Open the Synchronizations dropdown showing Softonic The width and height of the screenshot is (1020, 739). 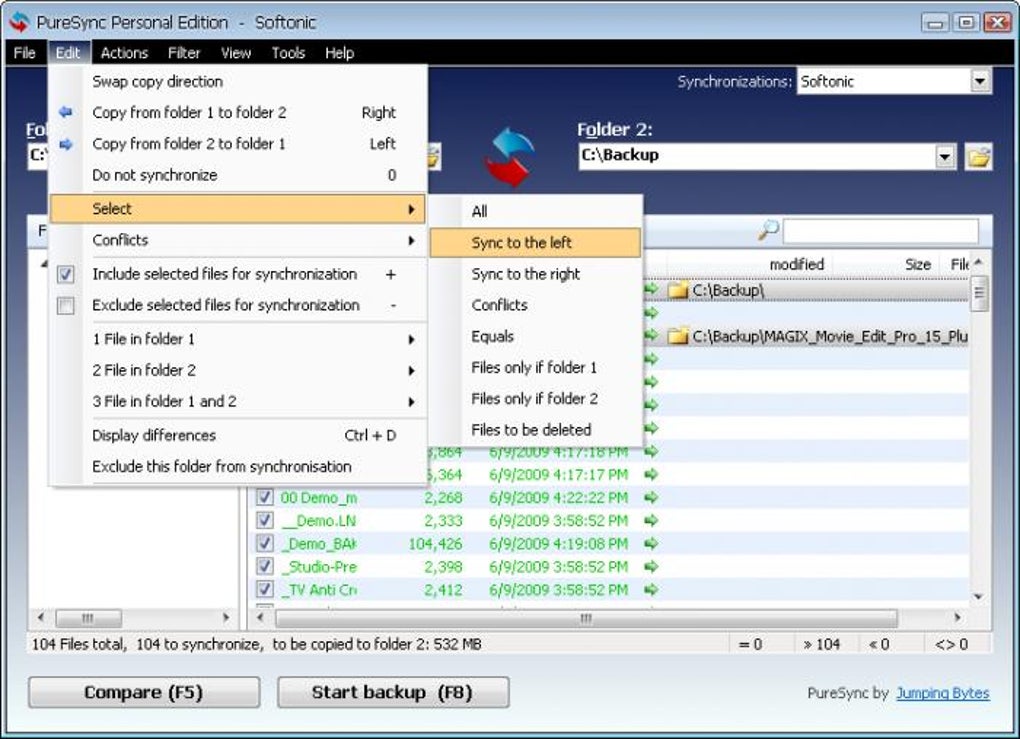(x=980, y=81)
